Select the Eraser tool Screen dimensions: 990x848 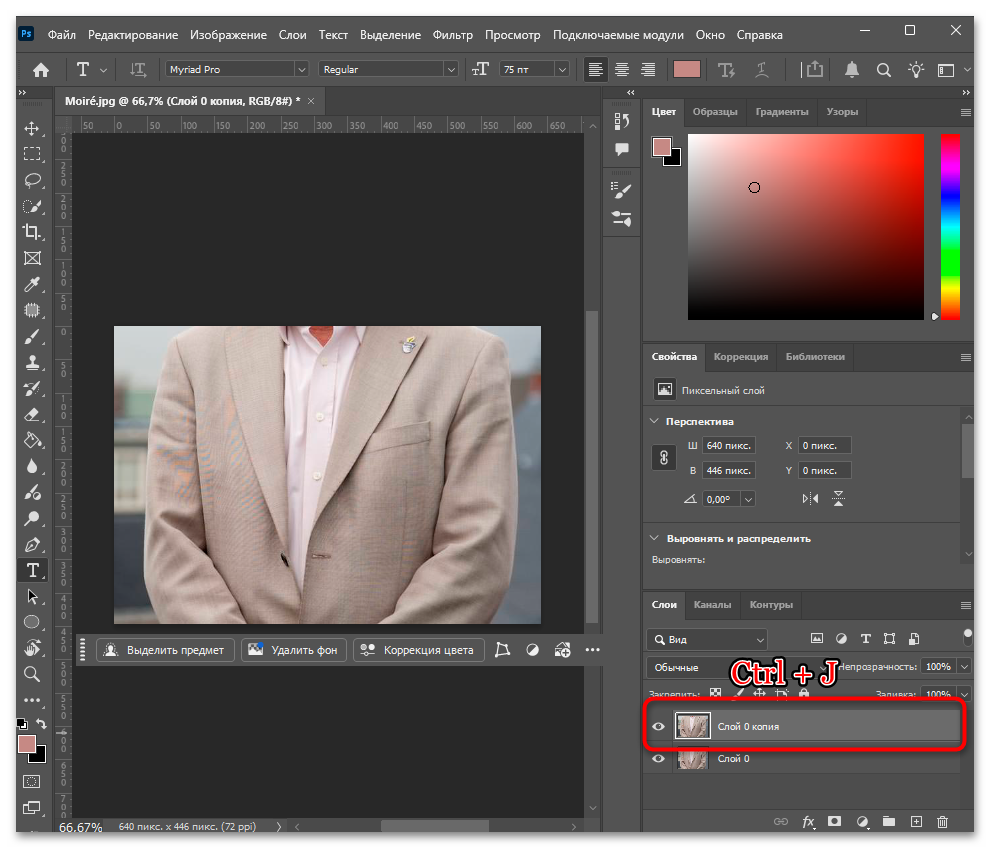coord(32,415)
